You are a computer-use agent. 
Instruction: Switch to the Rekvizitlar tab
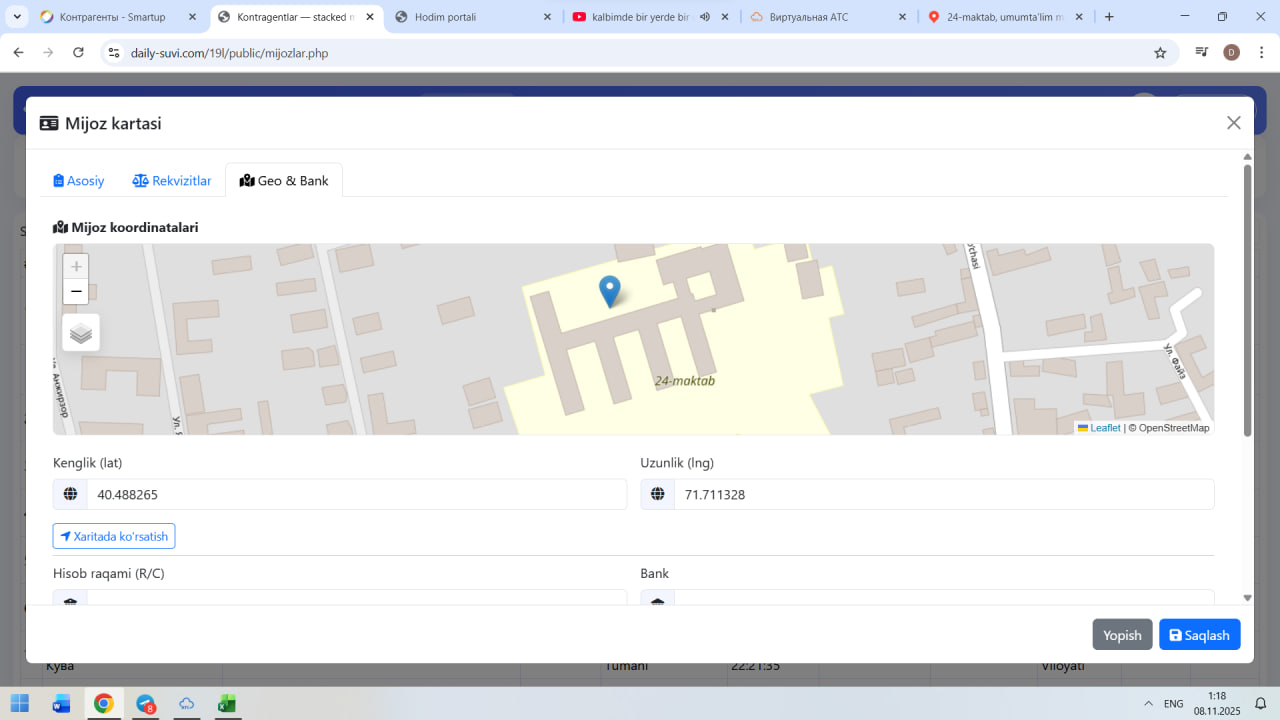click(x=172, y=181)
